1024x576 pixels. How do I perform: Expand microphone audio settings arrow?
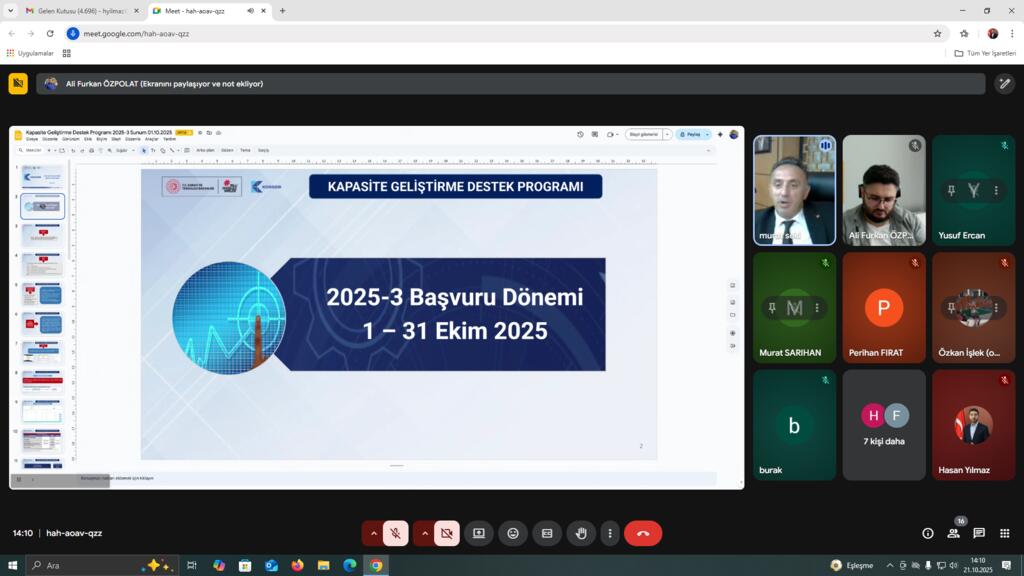pyautogui.click(x=374, y=533)
